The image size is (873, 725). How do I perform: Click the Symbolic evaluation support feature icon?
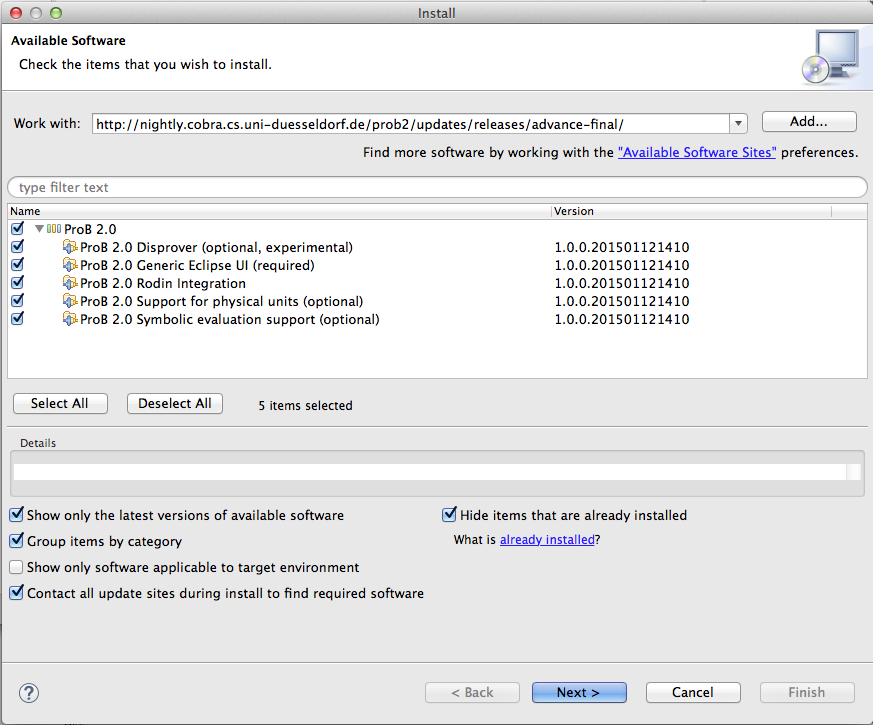[x=70, y=319]
